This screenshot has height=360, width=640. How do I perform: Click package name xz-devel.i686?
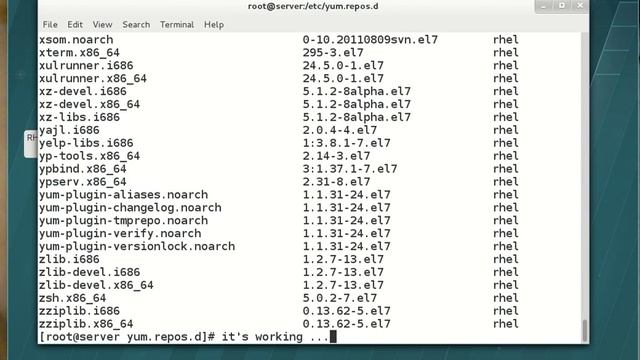(83, 91)
